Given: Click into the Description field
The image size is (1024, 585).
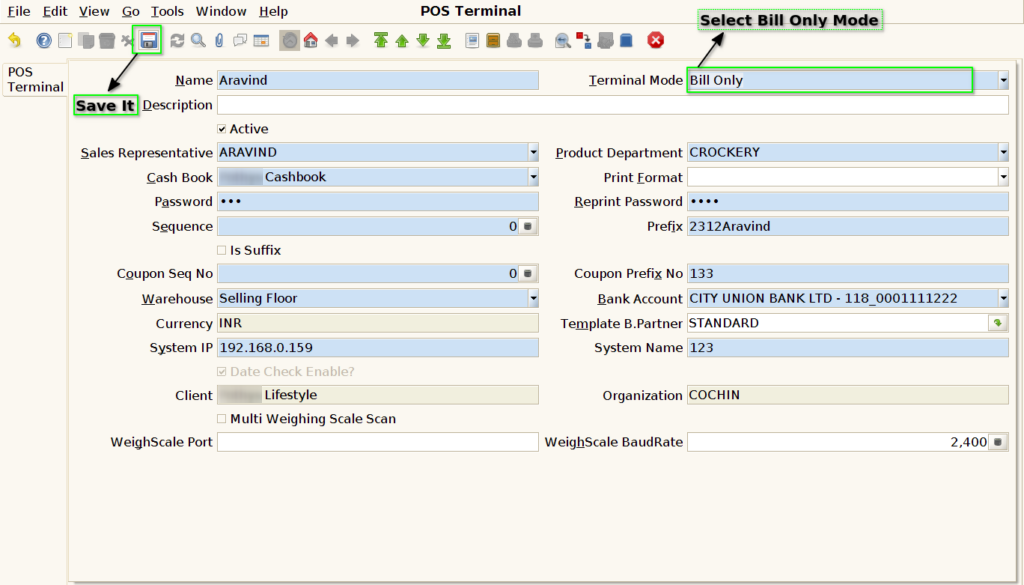Looking at the screenshot, I should (613, 105).
